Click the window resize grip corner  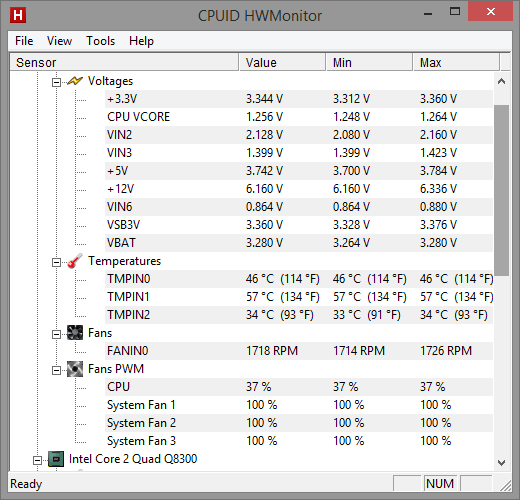click(505, 485)
